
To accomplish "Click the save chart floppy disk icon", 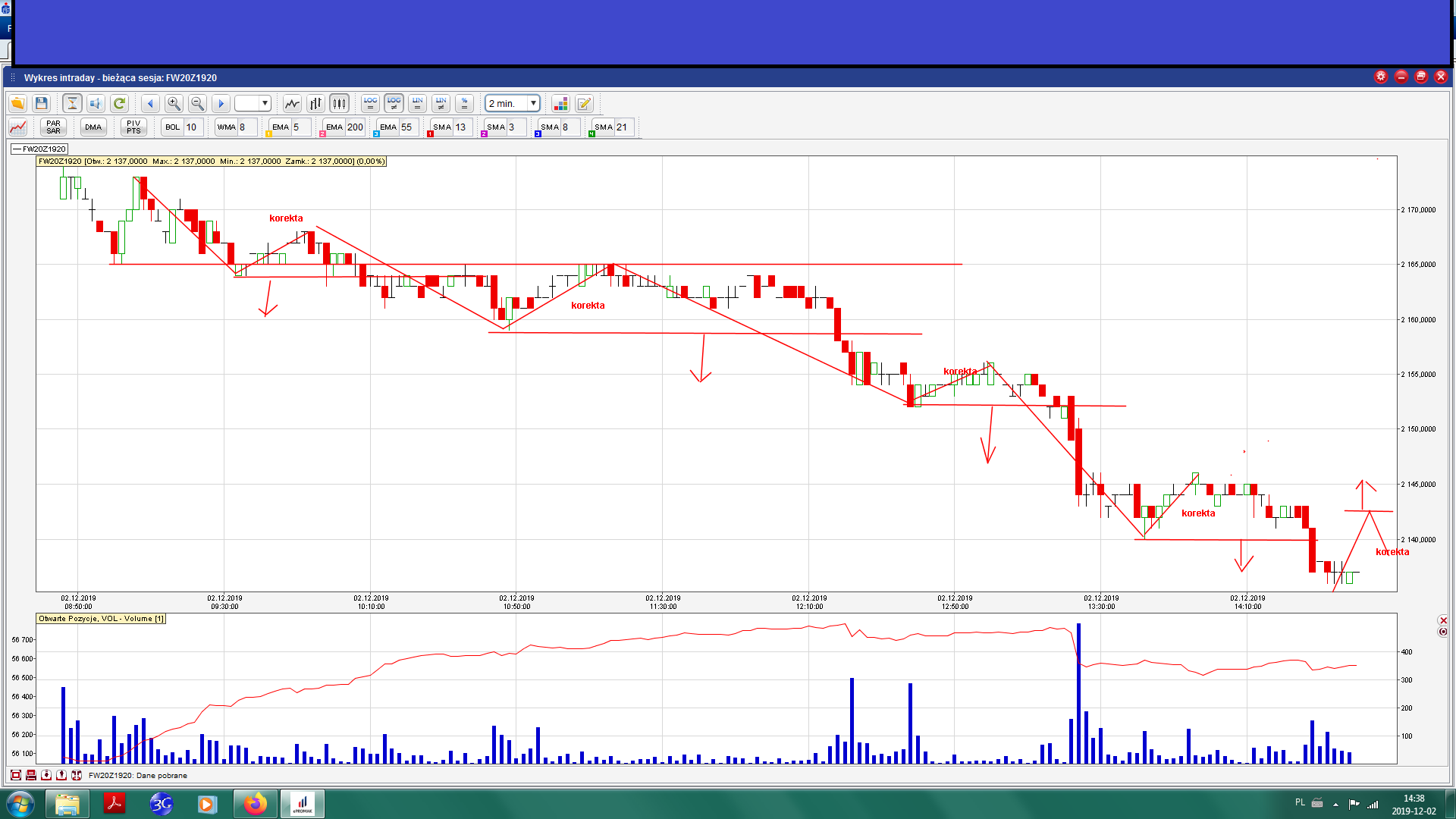I will tap(42, 103).
